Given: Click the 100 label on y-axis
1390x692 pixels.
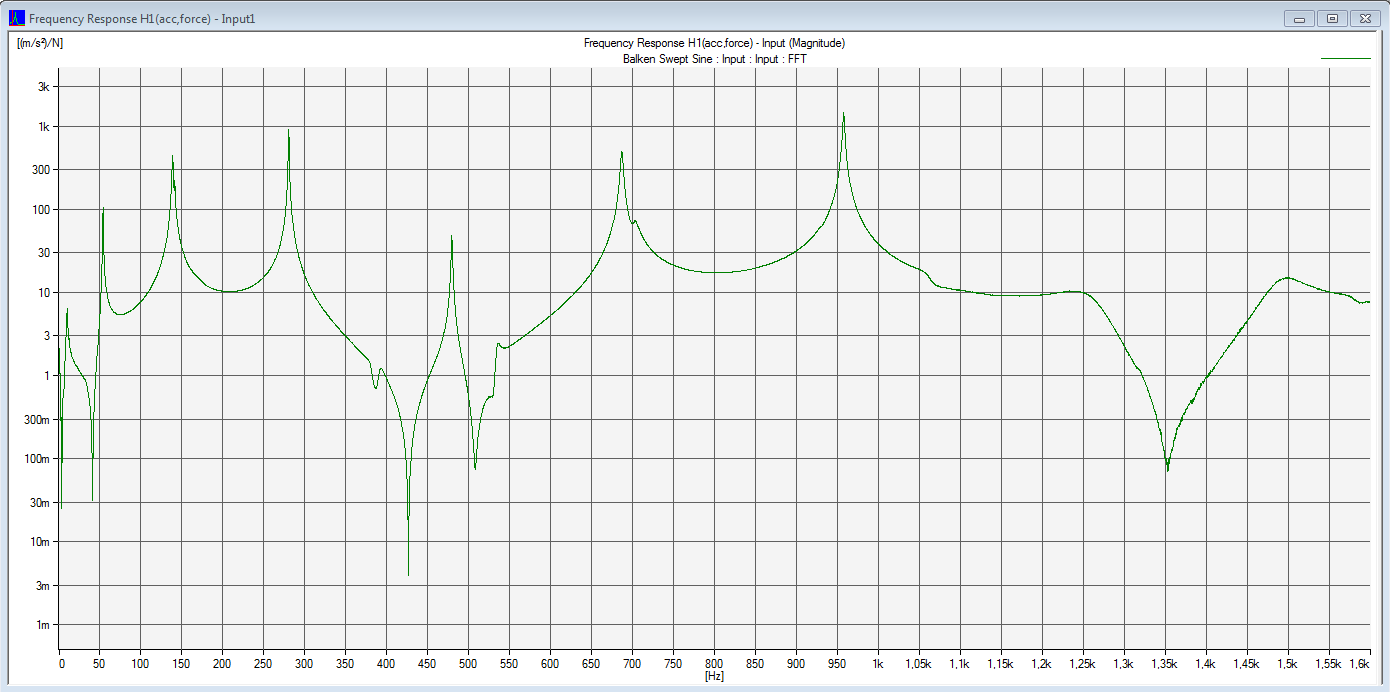Looking at the screenshot, I should [41, 210].
